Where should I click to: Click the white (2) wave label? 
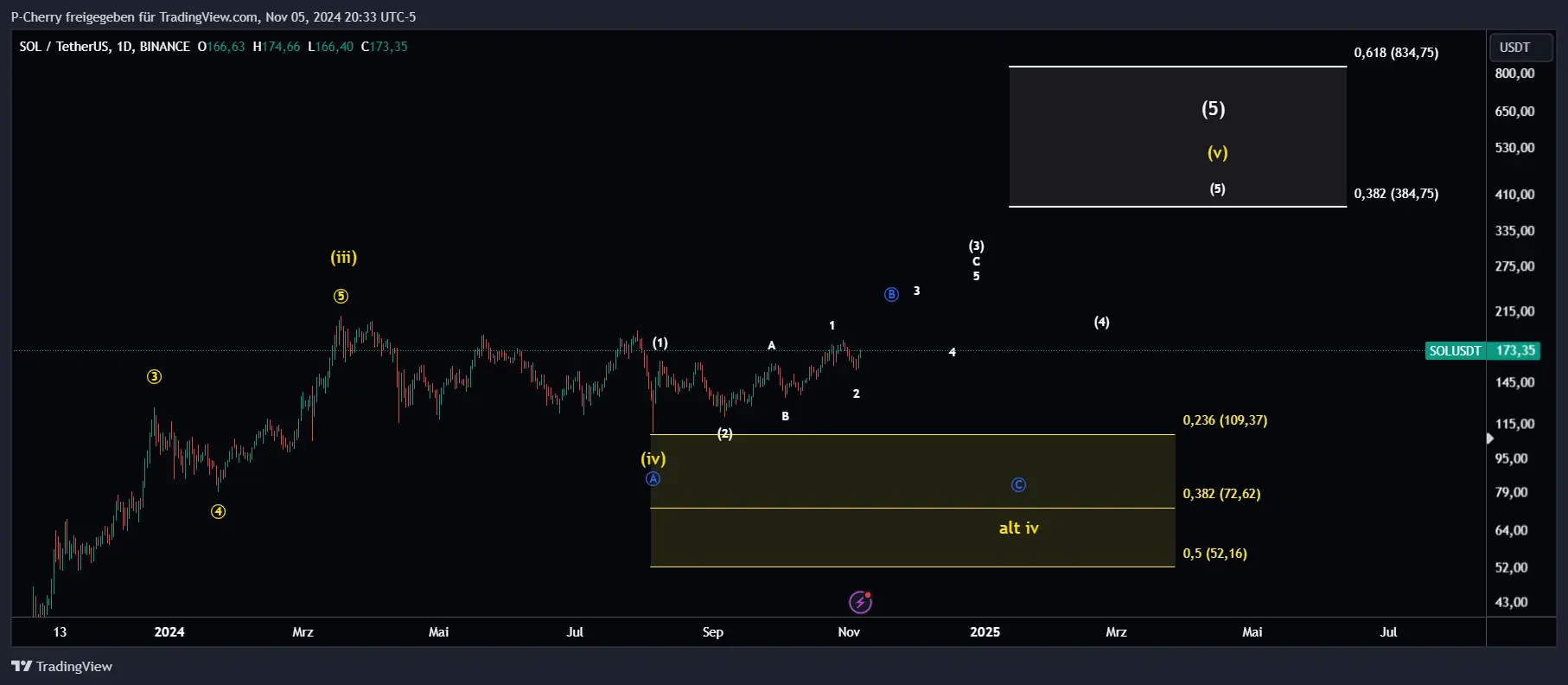[725, 434]
